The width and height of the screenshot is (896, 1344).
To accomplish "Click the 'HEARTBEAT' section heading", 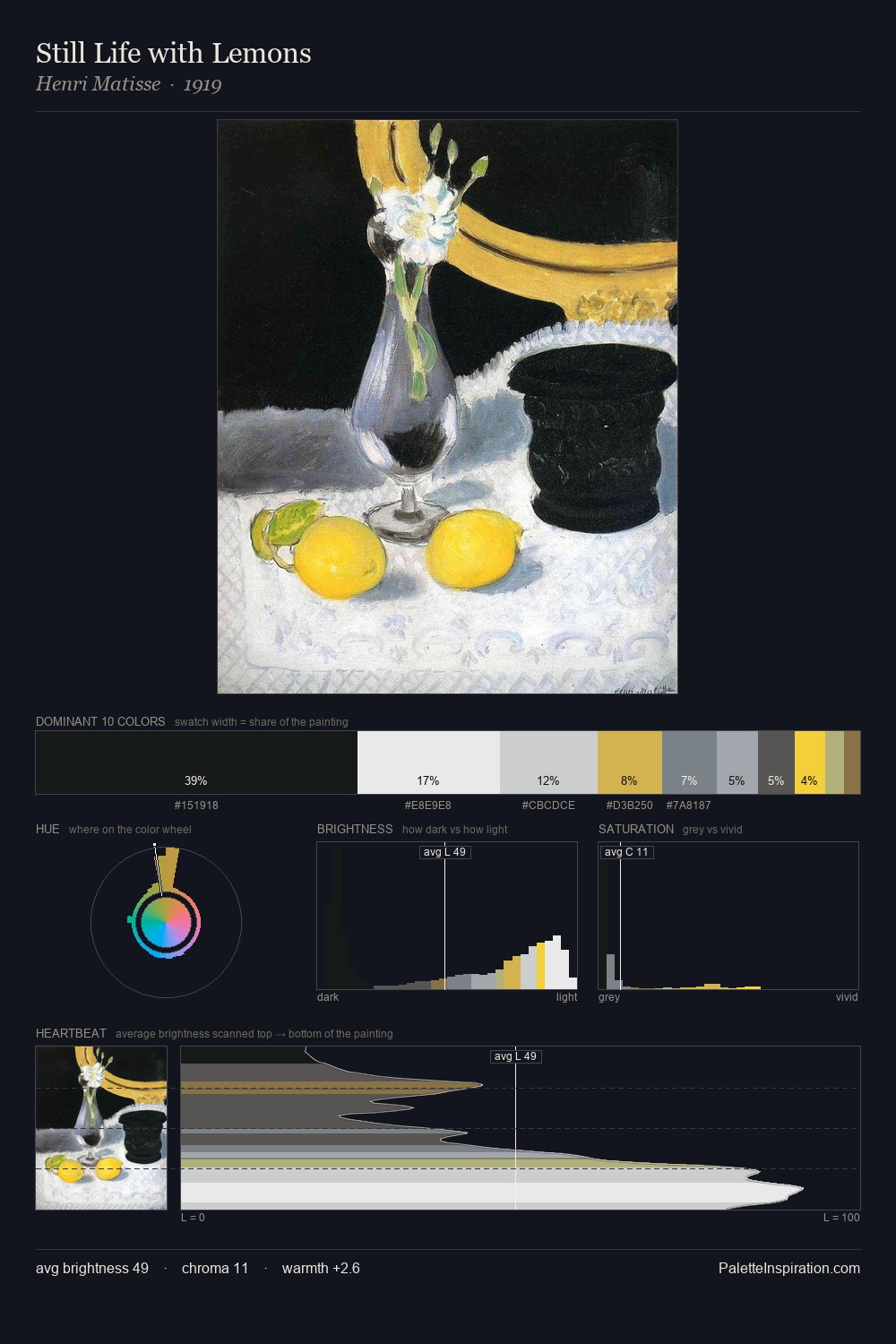I will [71, 1033].
